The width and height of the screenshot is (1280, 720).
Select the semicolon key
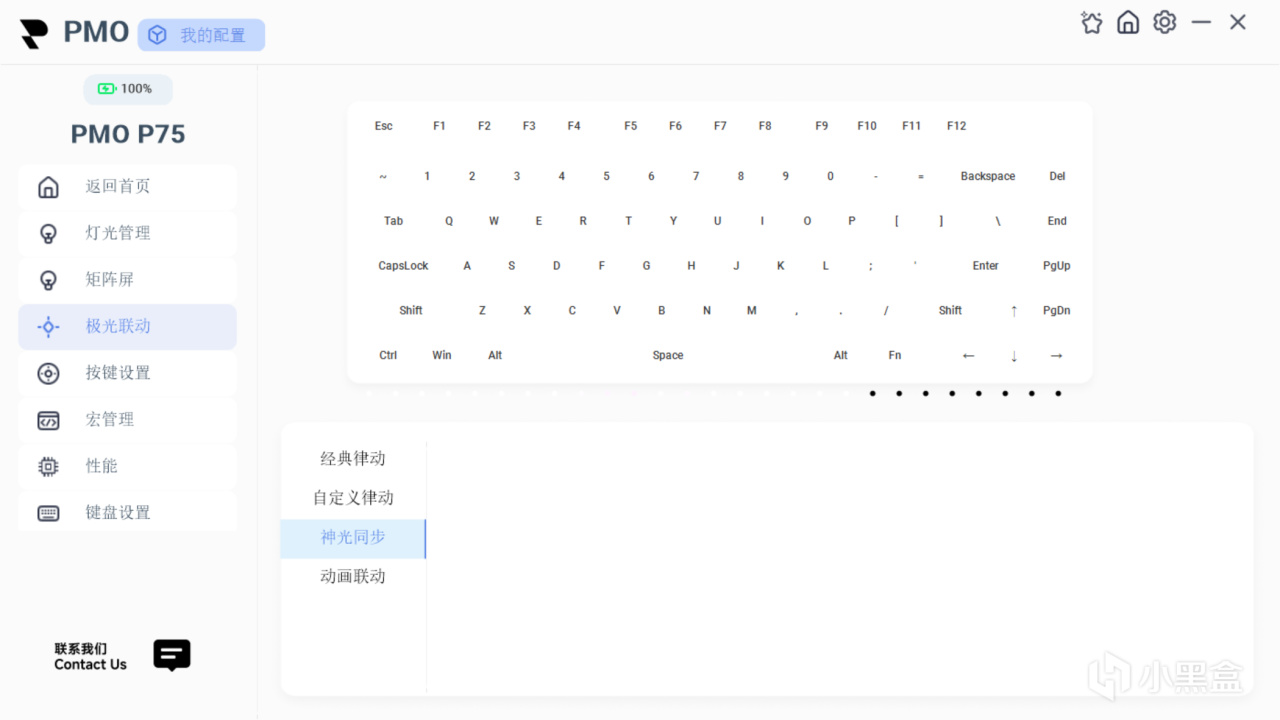click(x=870, y=266)
